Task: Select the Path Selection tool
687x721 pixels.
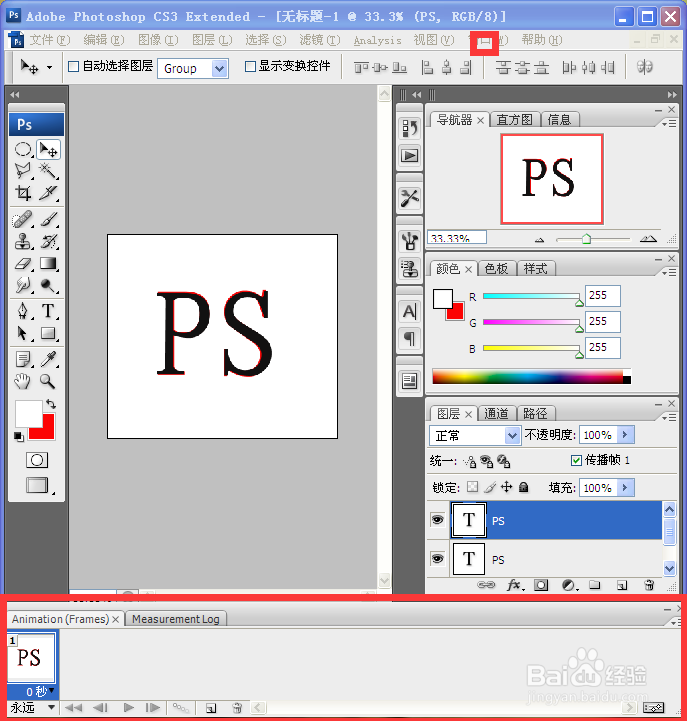Action: pos(23,333)
